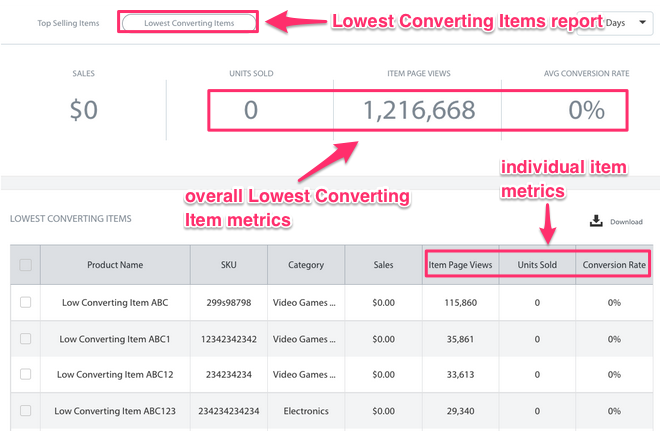Check the box for Low Converting Item ABC123
The height and width of the screenshot is (435, 660).
tap(26, 411)
